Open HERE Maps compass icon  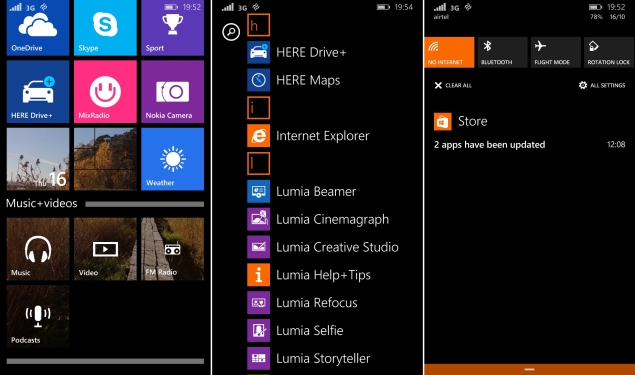[x=258, y=80]
